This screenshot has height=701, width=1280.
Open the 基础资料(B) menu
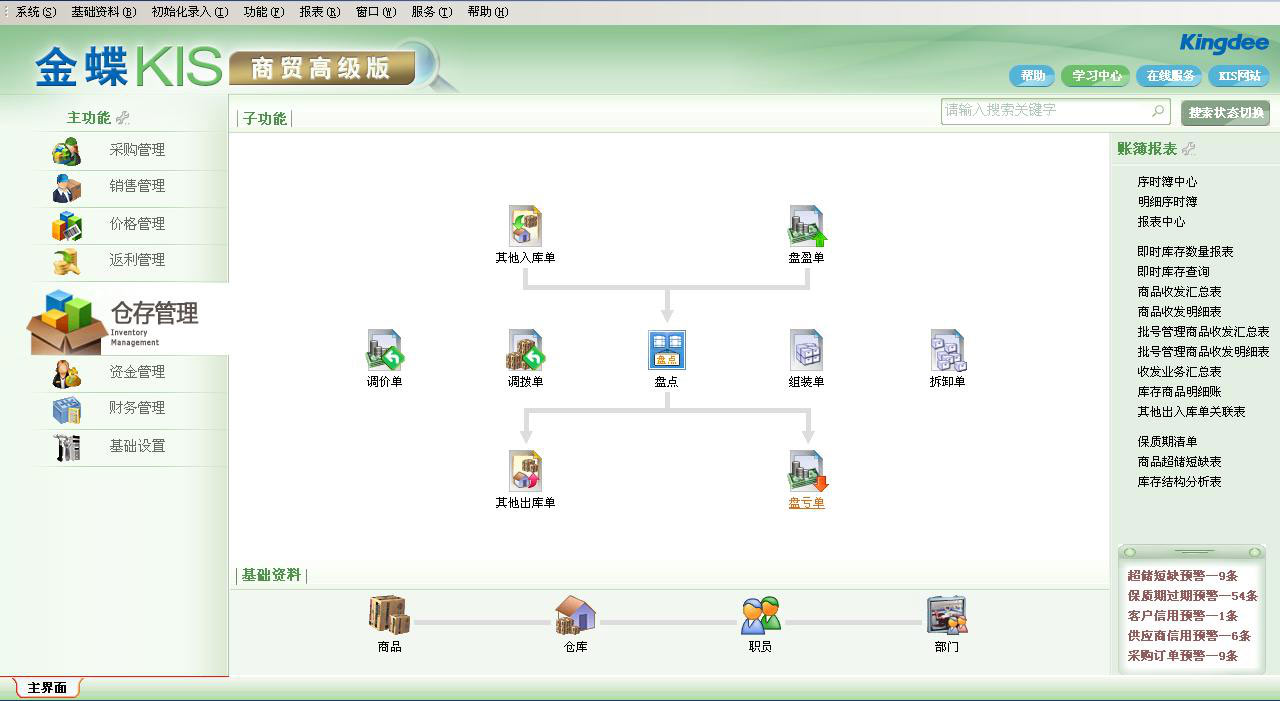click(103, 12)
